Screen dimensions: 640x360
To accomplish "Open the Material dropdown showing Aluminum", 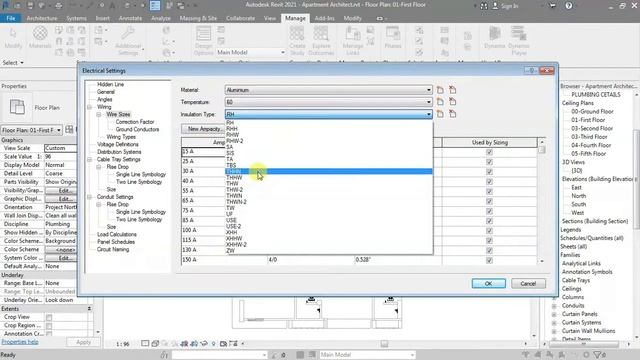I will (x=329, y=90).
